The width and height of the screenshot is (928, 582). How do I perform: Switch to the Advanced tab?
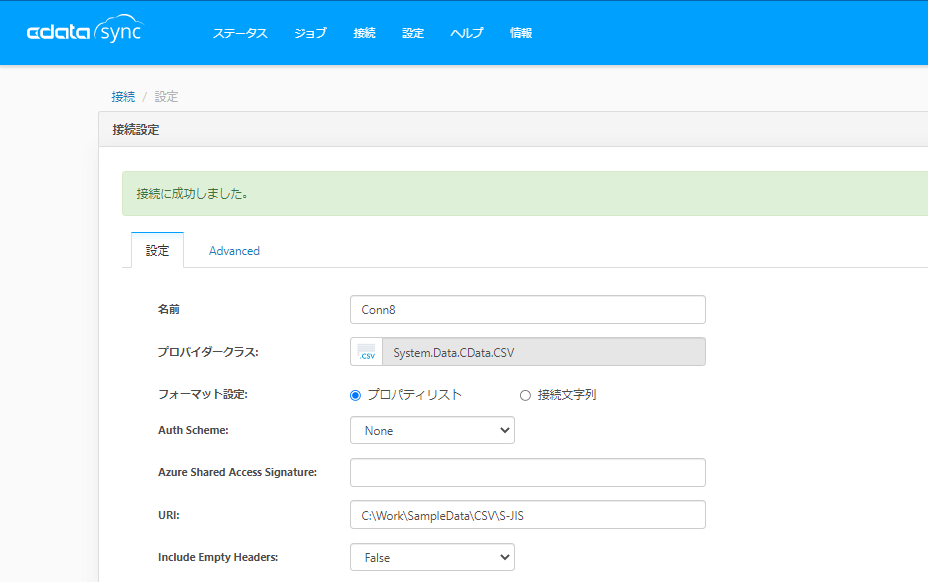coord(234,251)
